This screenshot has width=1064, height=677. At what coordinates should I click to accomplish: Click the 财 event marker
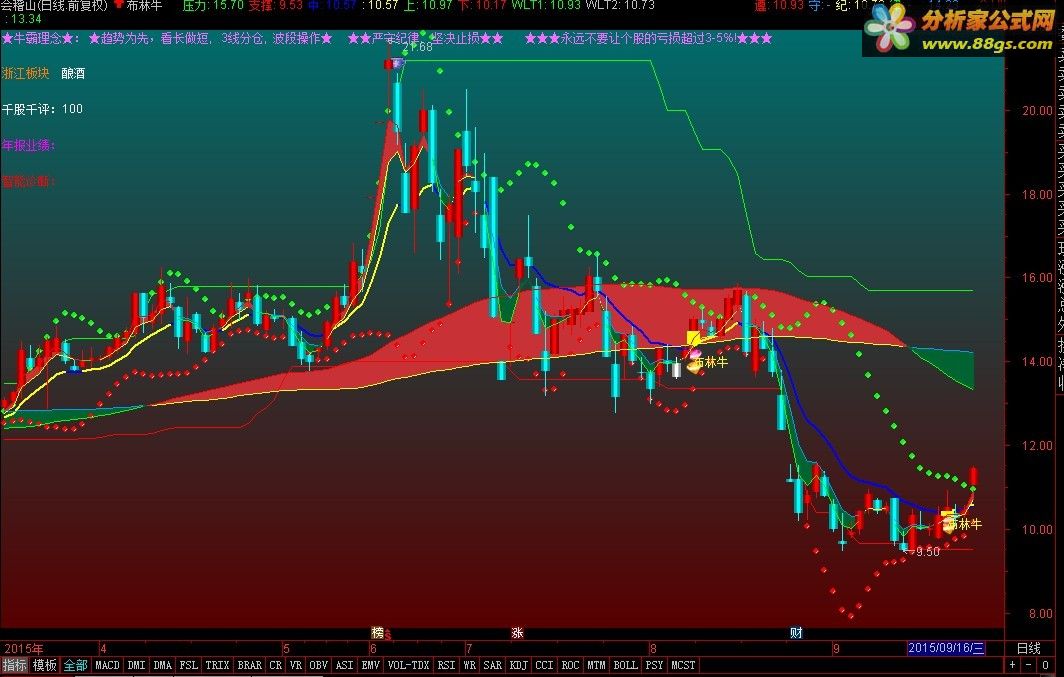(796, 633)
